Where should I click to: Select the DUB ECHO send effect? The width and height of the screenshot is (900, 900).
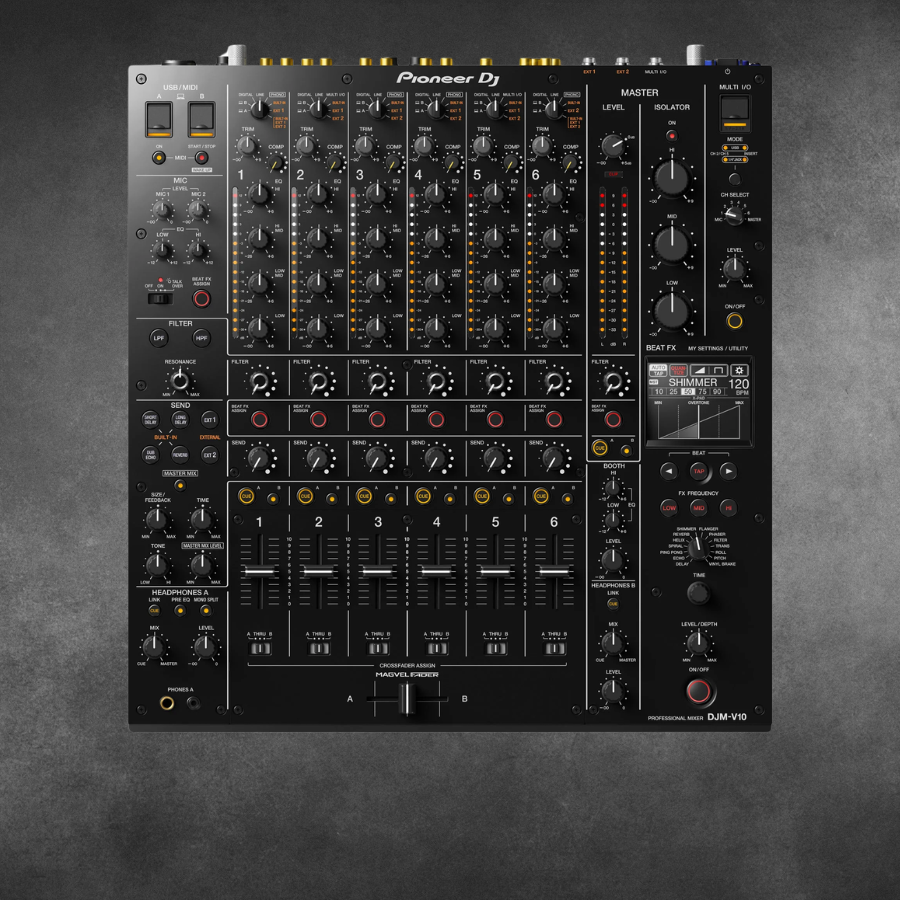coord(150,455)
